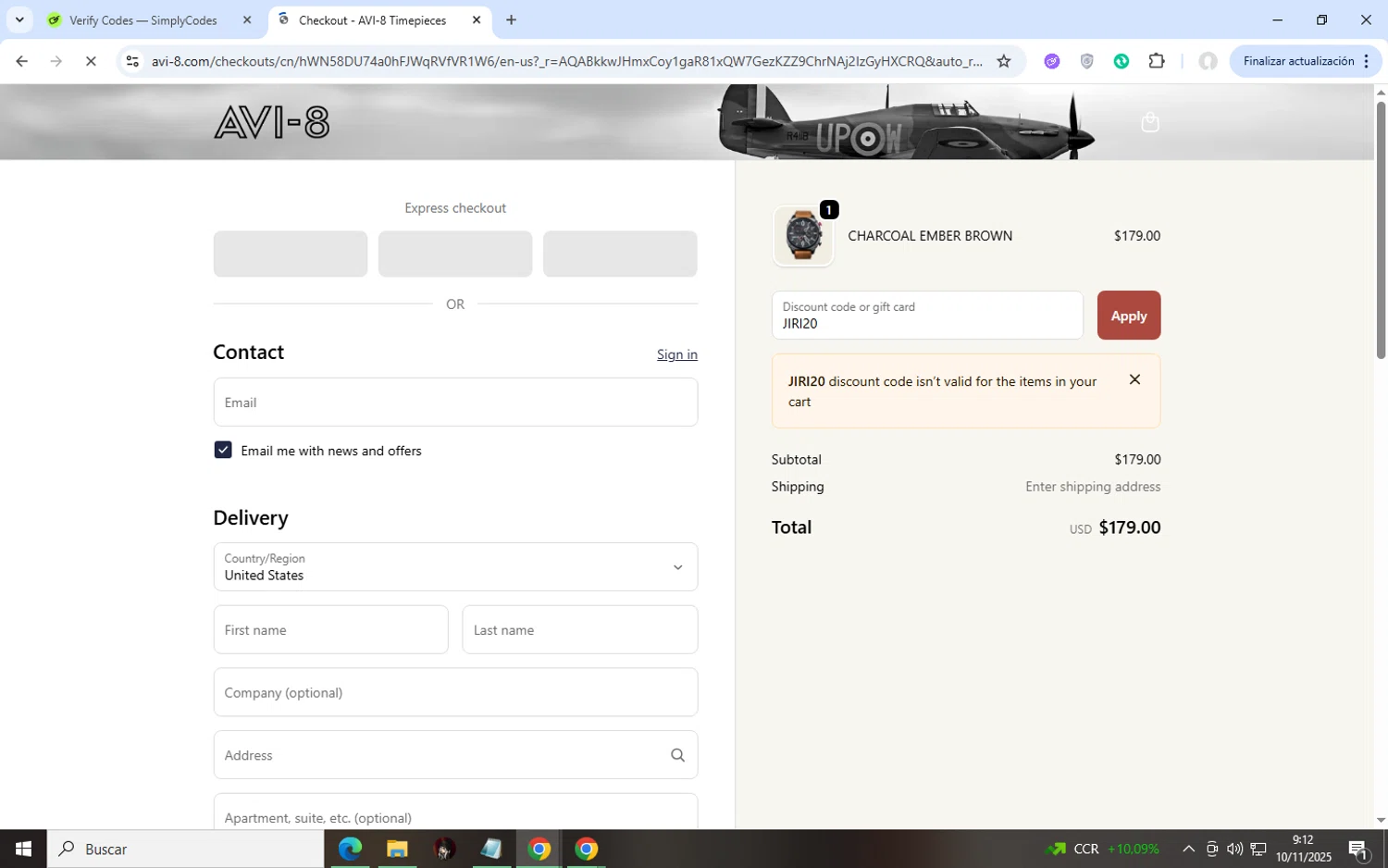
Task: Click the middle express checkout button
Action: click(x=455, y=254)
